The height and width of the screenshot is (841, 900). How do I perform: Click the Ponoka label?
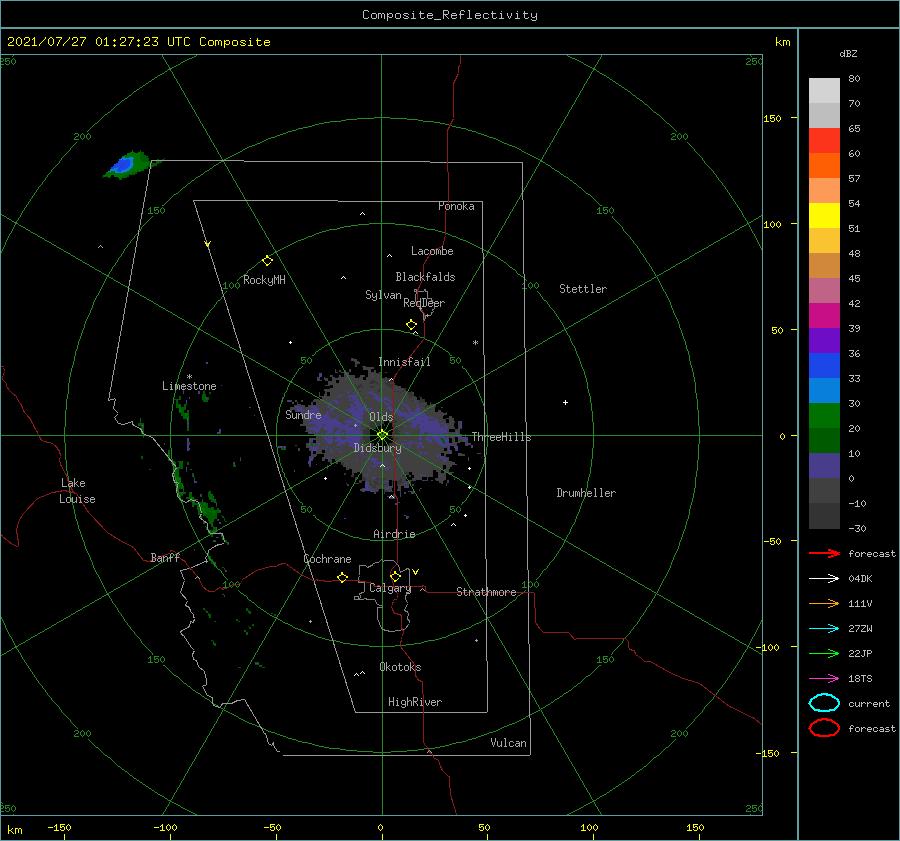[x=456, y=206]
